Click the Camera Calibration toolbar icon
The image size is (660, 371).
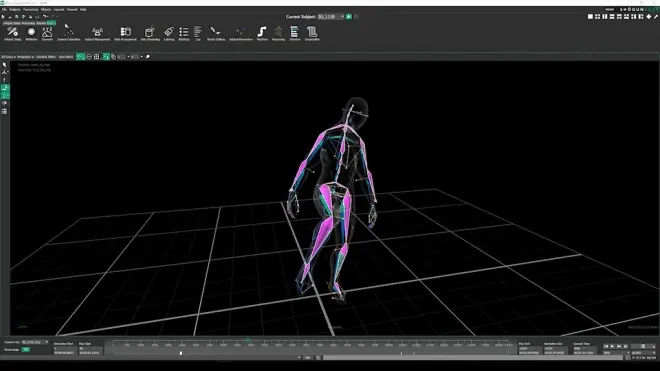click(68, 33)
